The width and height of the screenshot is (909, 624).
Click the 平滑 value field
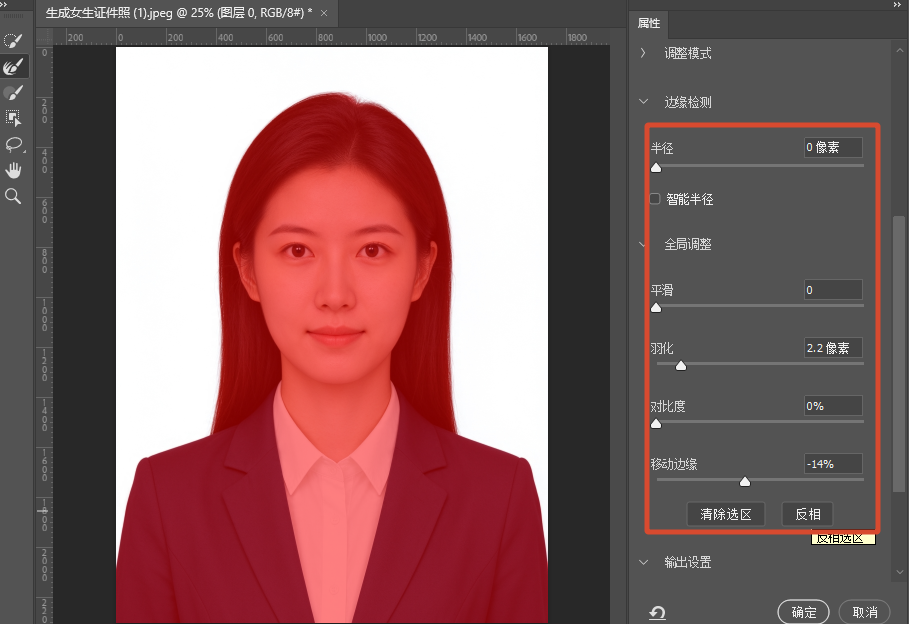tap(833, 289)
